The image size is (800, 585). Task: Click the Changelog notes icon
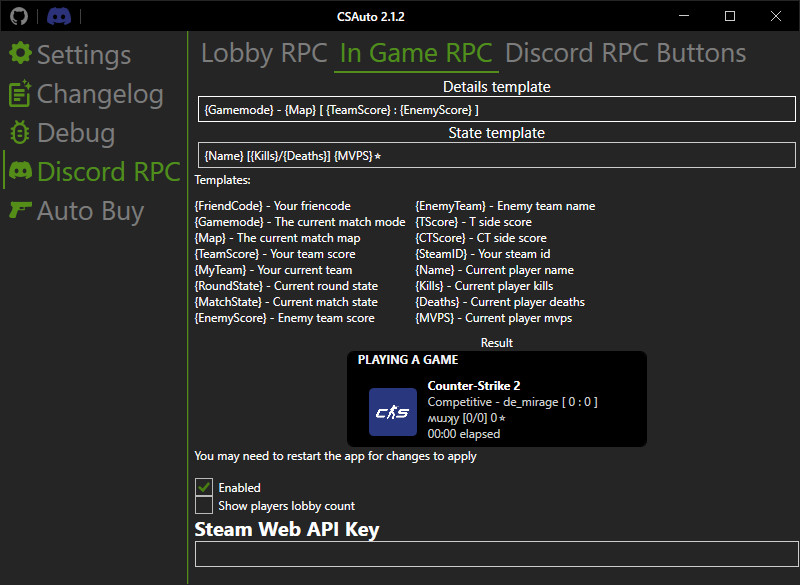(20, 93)
